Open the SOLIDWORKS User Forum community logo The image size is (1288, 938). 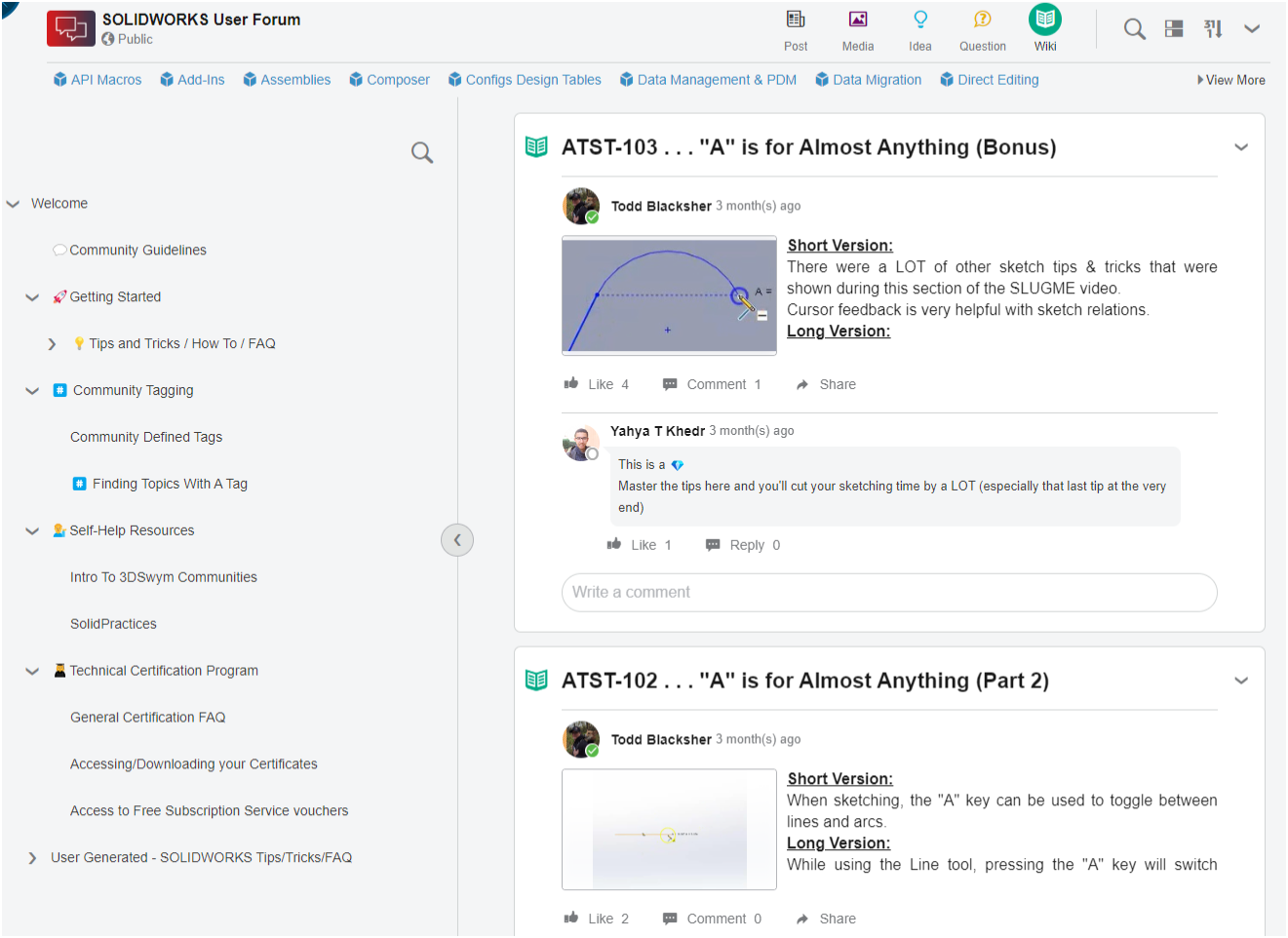pyautogui.click(x=70, y=28)
